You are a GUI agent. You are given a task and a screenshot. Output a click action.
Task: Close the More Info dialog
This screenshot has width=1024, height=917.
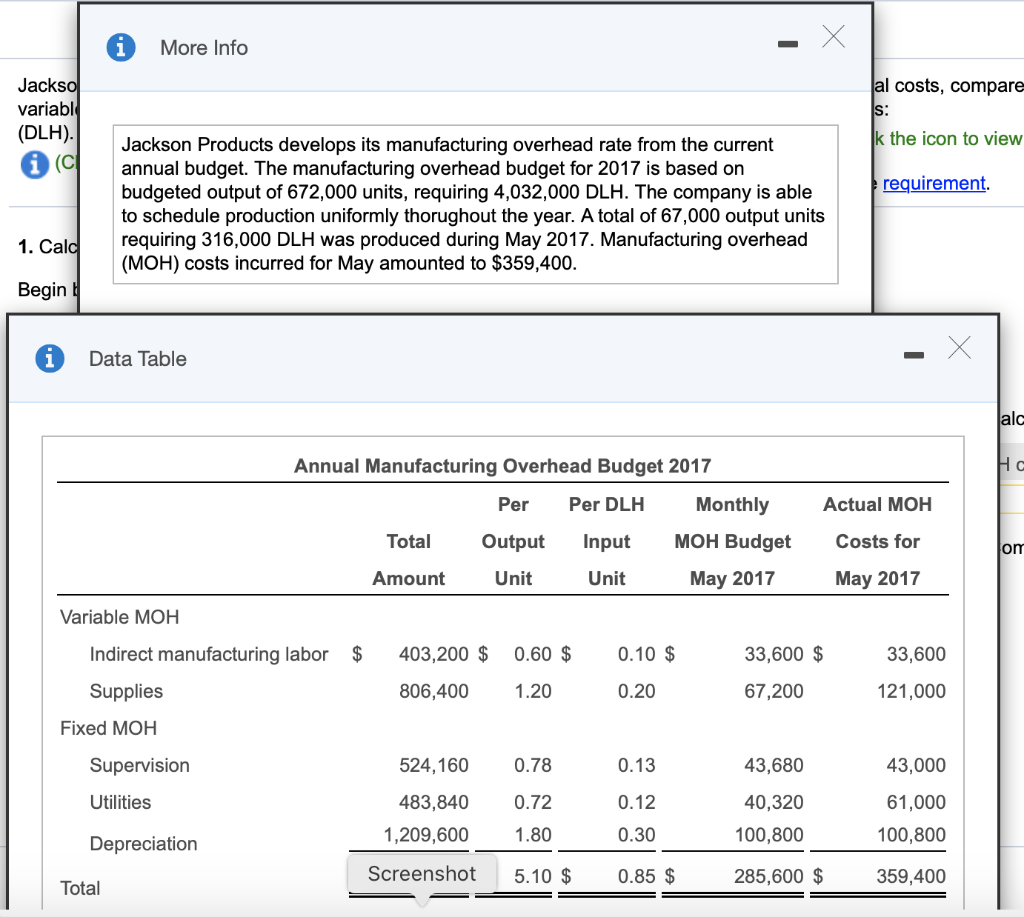point(833,36)
